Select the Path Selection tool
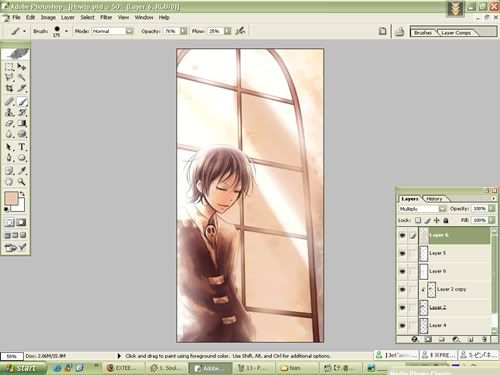The height and width of the screenshot is (375, 500). (9, 147)
